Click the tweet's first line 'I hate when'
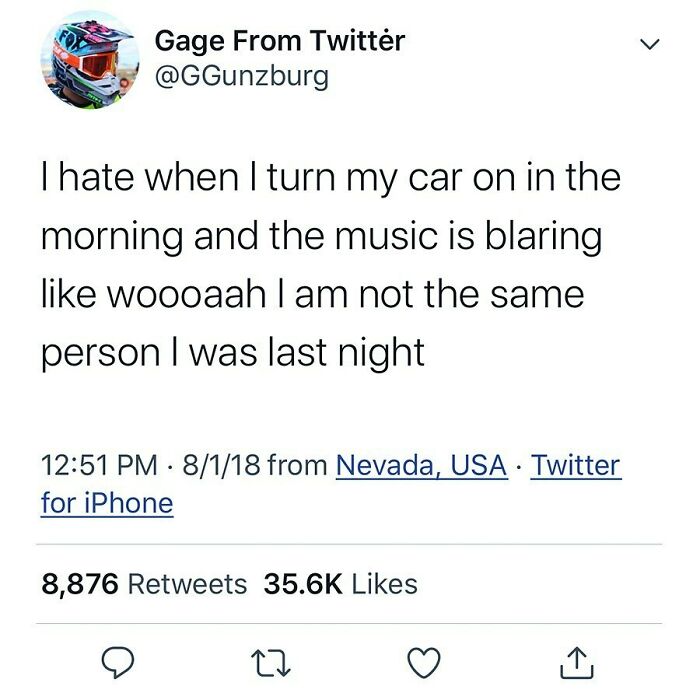Screen dimensions: 700x700 [x=140, y=178]
